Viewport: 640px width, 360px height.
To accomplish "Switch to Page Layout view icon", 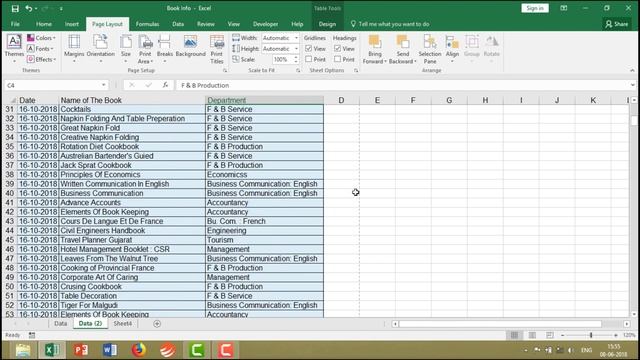I will [532, 335].
